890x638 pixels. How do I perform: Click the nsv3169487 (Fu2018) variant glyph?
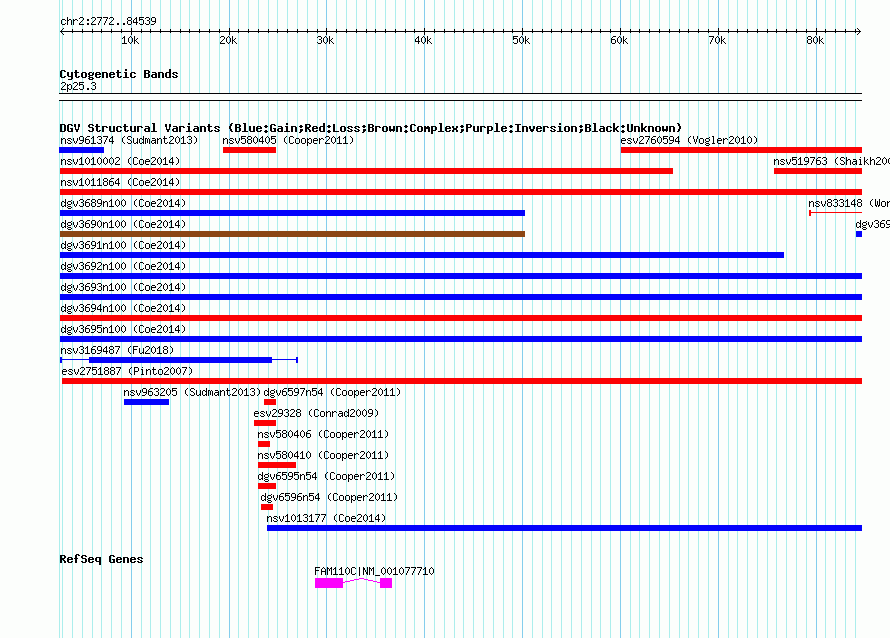[x=179, y=360]
